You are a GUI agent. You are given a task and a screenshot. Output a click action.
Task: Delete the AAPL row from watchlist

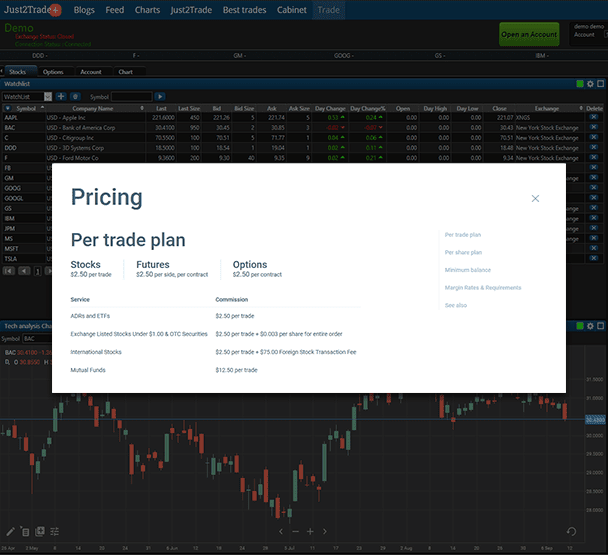coord(594,117)
